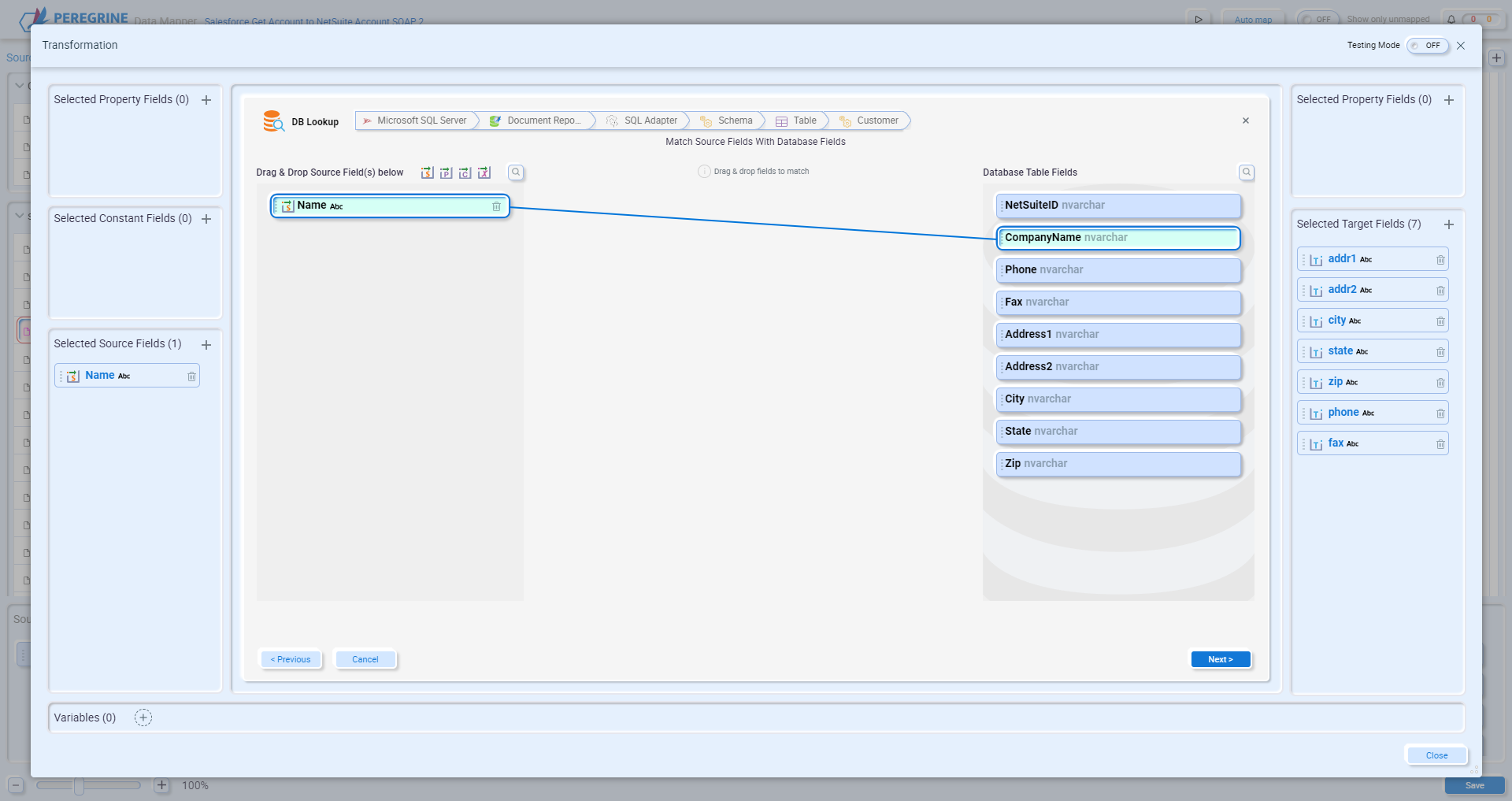Add source-field type icon above drop area

pos(428,172)
